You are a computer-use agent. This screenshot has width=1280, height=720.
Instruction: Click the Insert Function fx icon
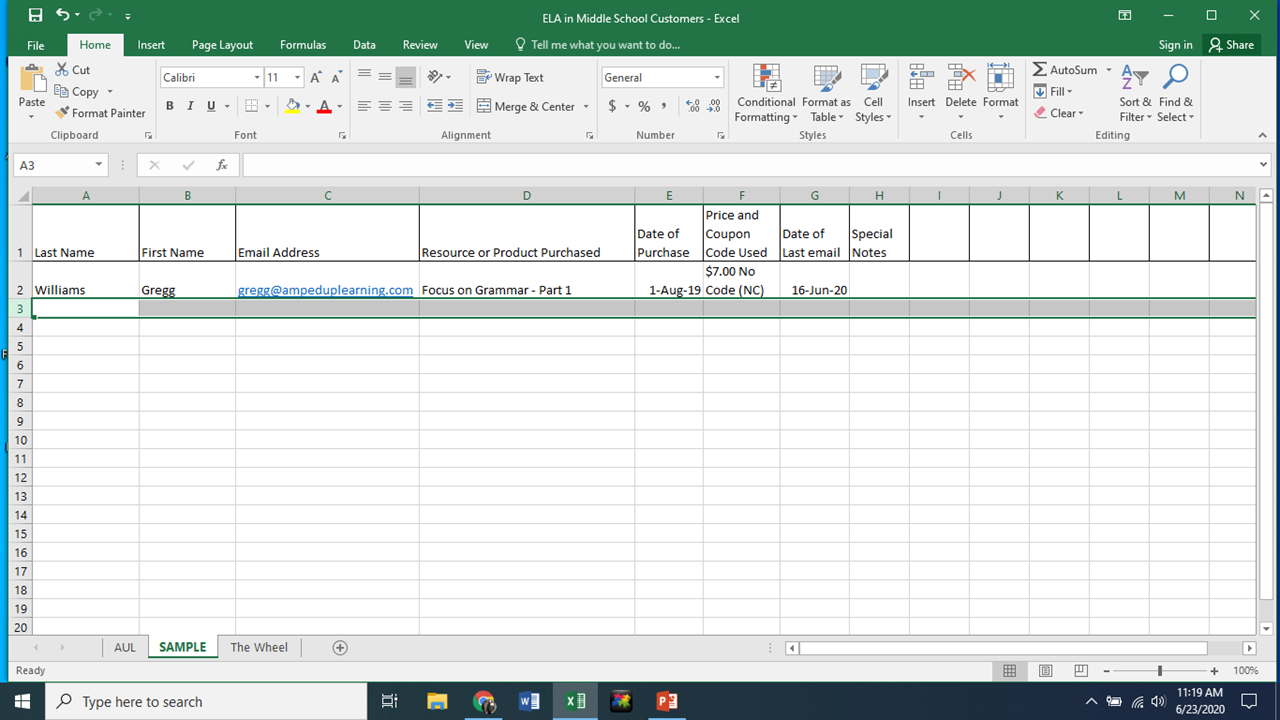pos(222,165)
